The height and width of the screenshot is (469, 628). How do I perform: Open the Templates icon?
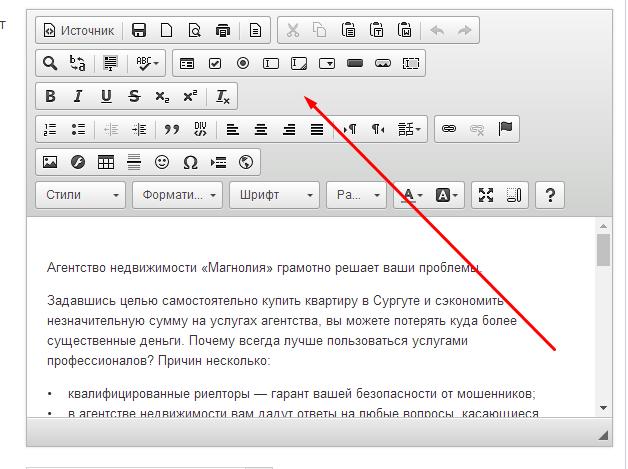tap(255, 30)
